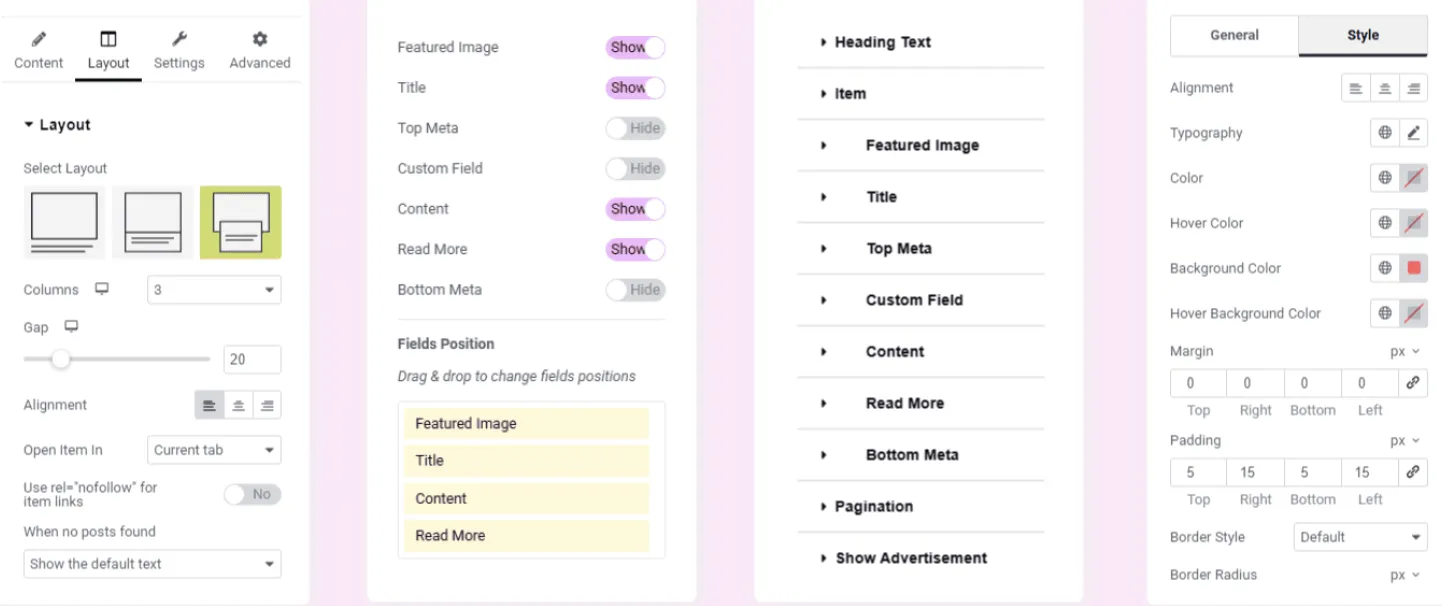Set Layout alignment to left
This screenshot has height=606, width=1442.
tap(209, 405)
